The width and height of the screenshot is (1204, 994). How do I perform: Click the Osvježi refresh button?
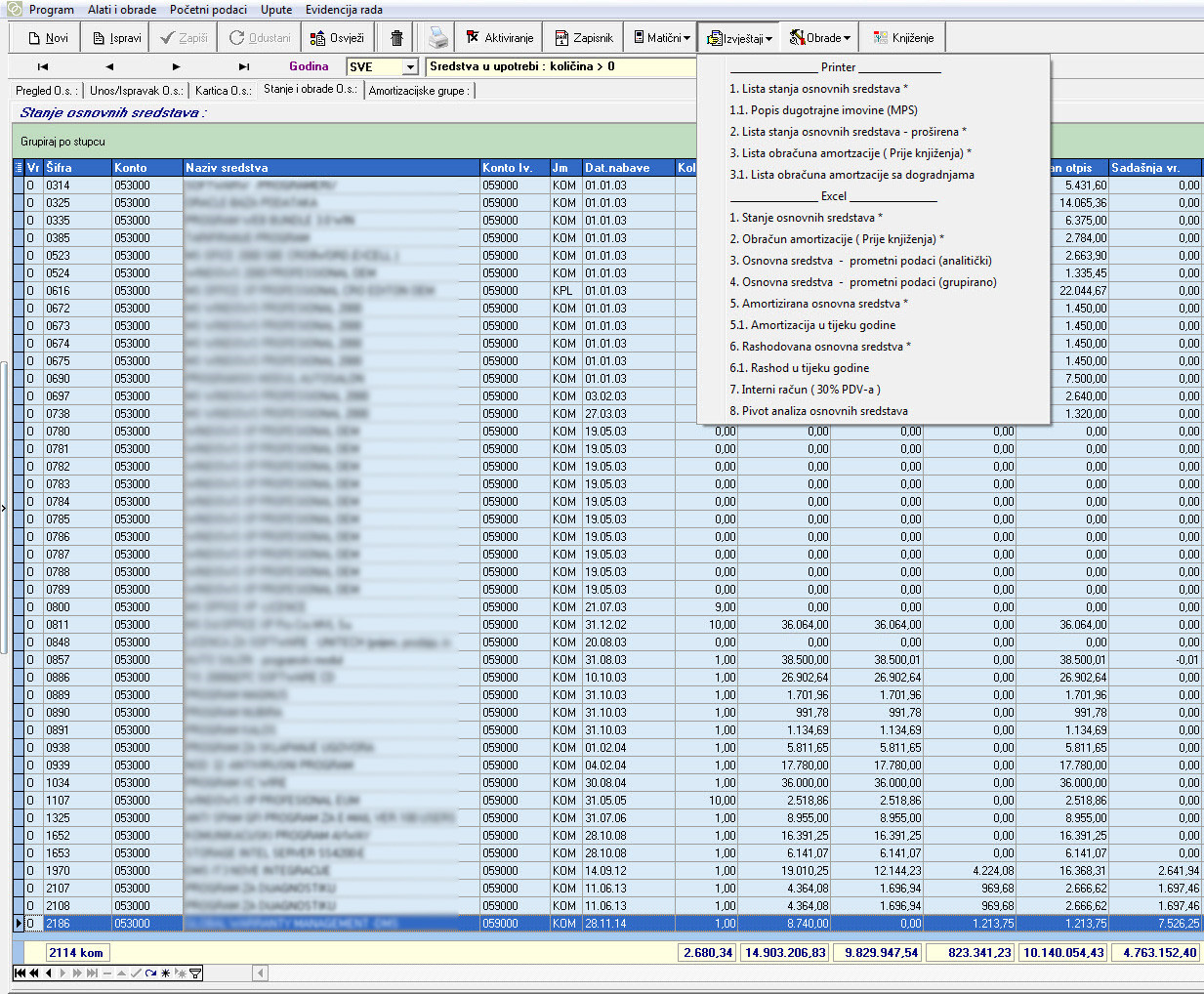[337, 38]
